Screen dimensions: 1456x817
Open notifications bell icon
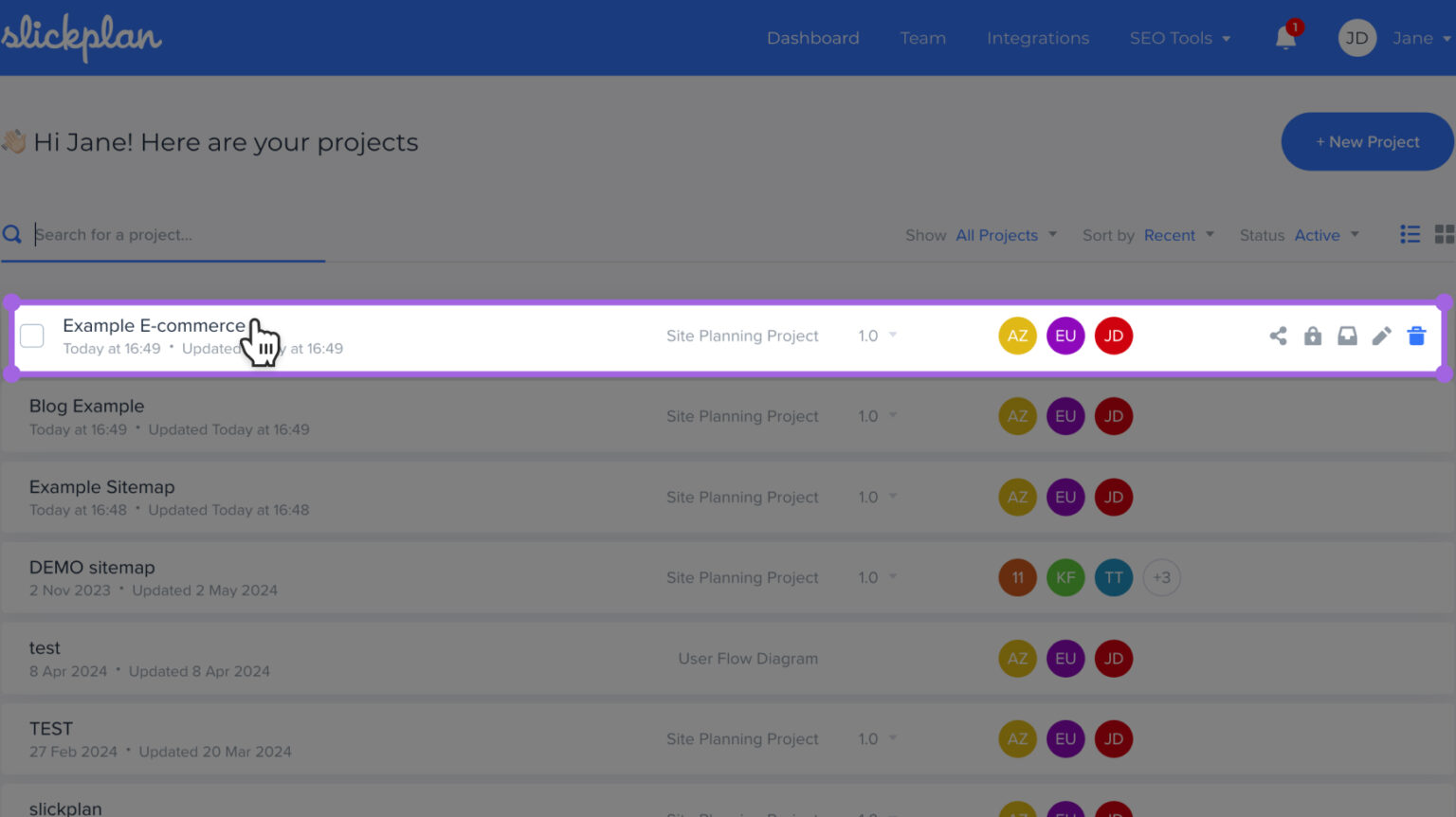(1285, 38)
